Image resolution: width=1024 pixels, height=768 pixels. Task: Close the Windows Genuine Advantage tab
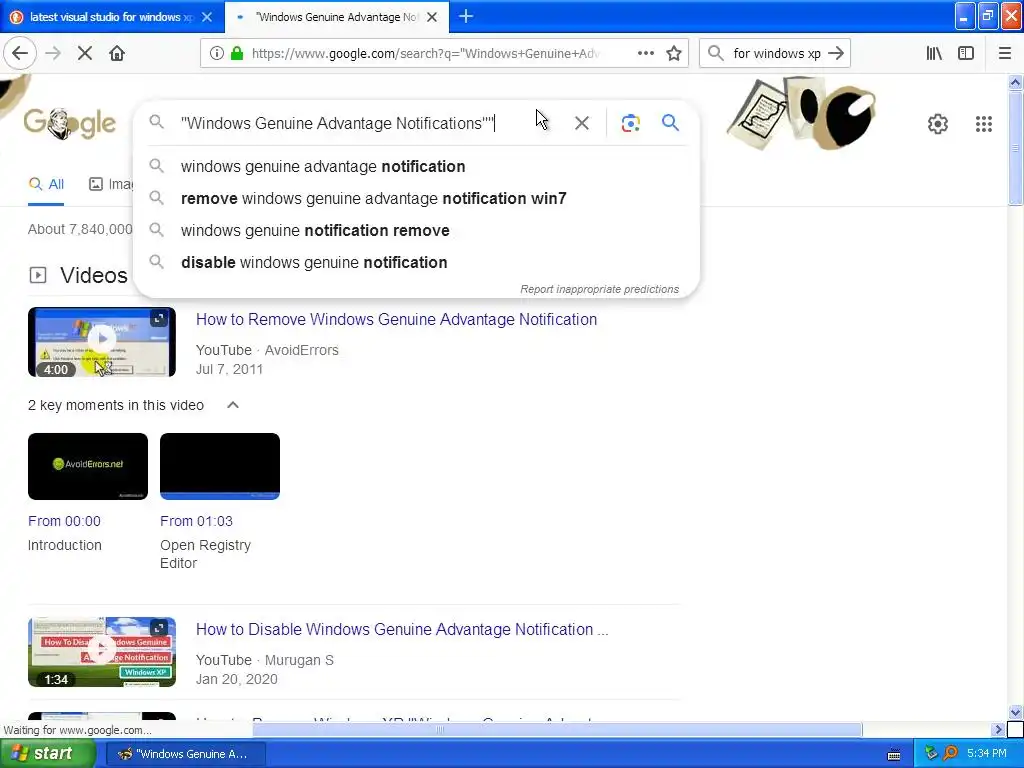[x=432, y=17]
